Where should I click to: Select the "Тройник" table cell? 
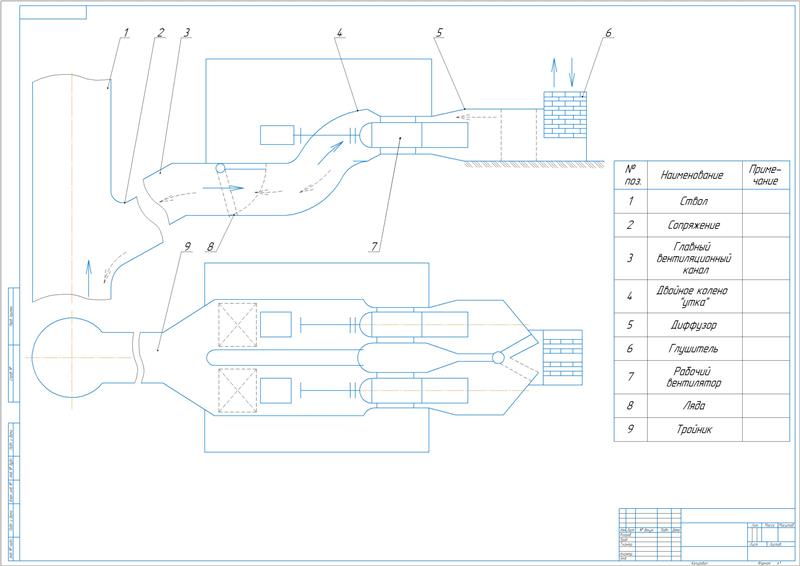[x=694, y=429]
